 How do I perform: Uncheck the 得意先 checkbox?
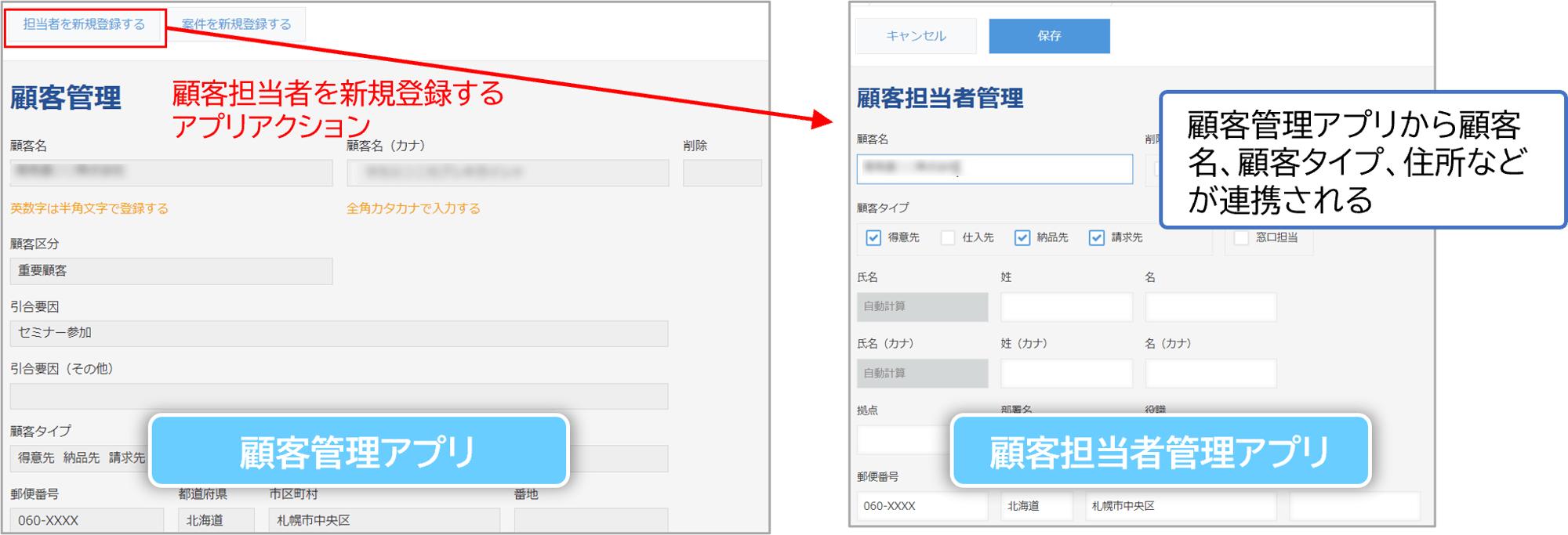[873, 237]
